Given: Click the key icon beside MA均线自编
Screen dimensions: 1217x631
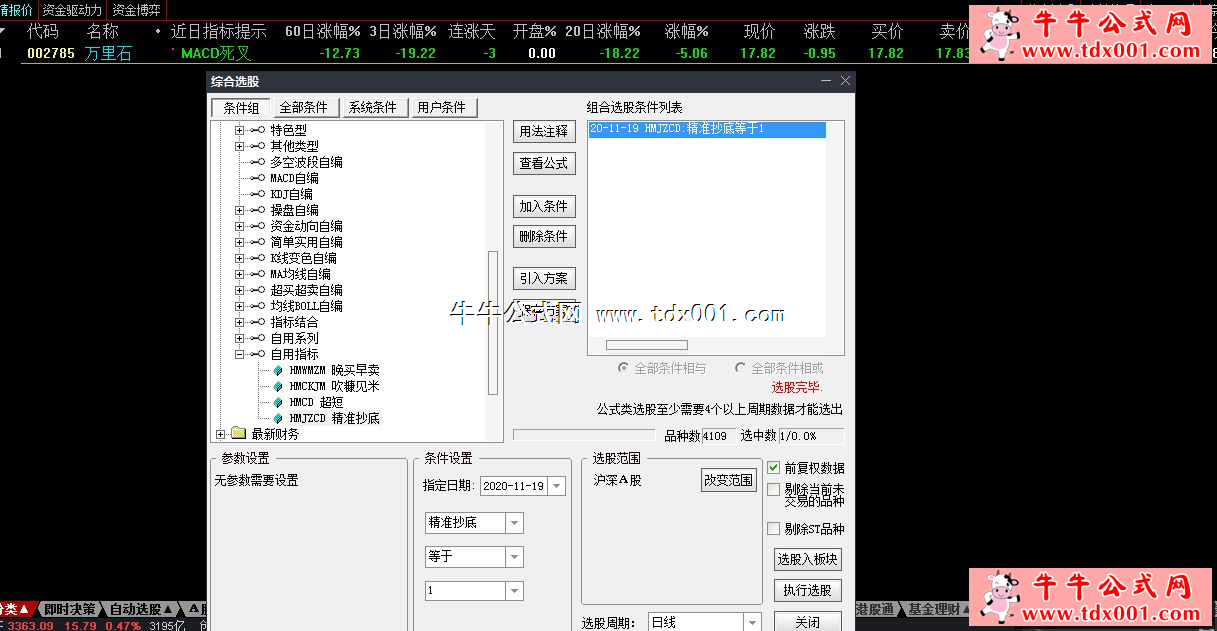Looking at the screenshot, I should click(x=258, y=274).
